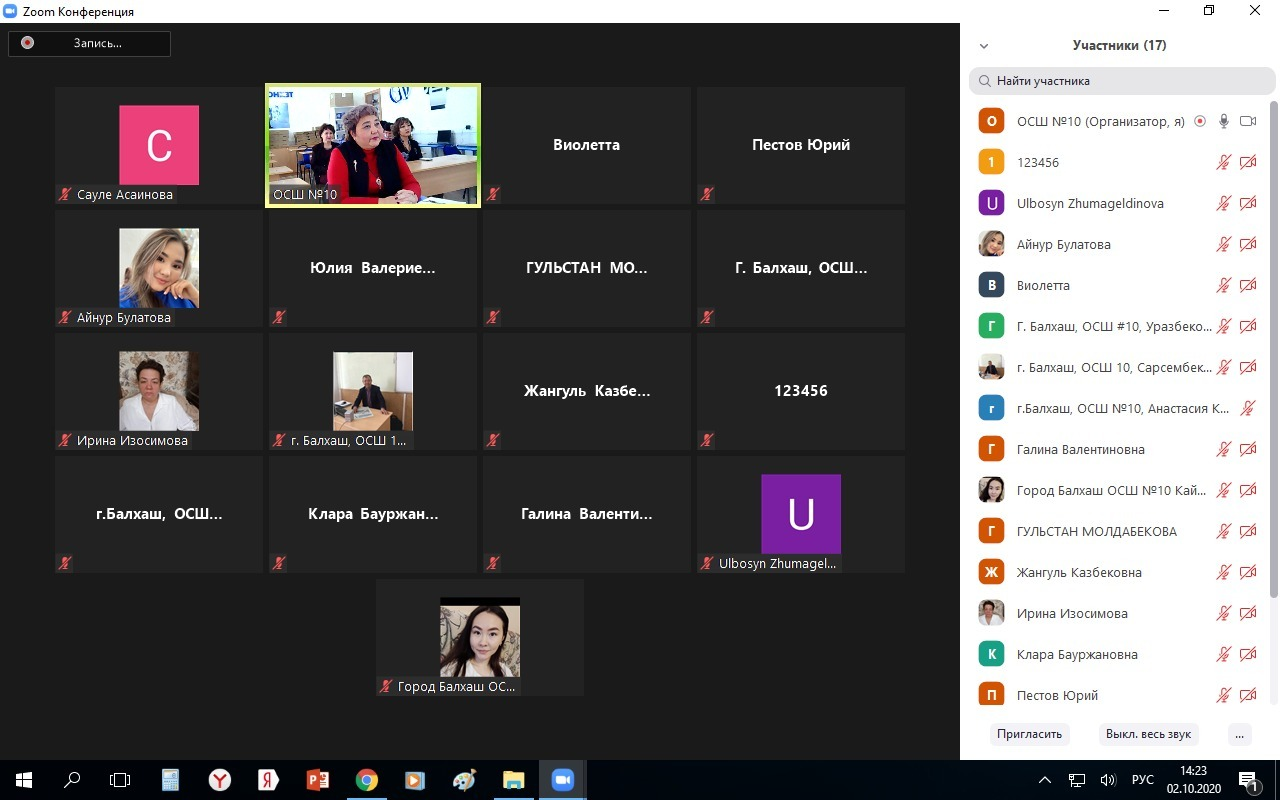Click the Пригласить button
1280x800 pixels.
point(1029,734)
